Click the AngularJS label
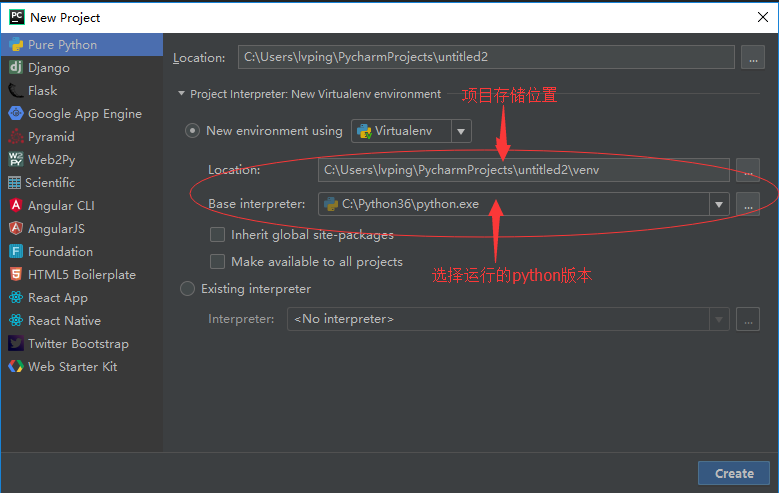779x493 pixels. (56, 229)
